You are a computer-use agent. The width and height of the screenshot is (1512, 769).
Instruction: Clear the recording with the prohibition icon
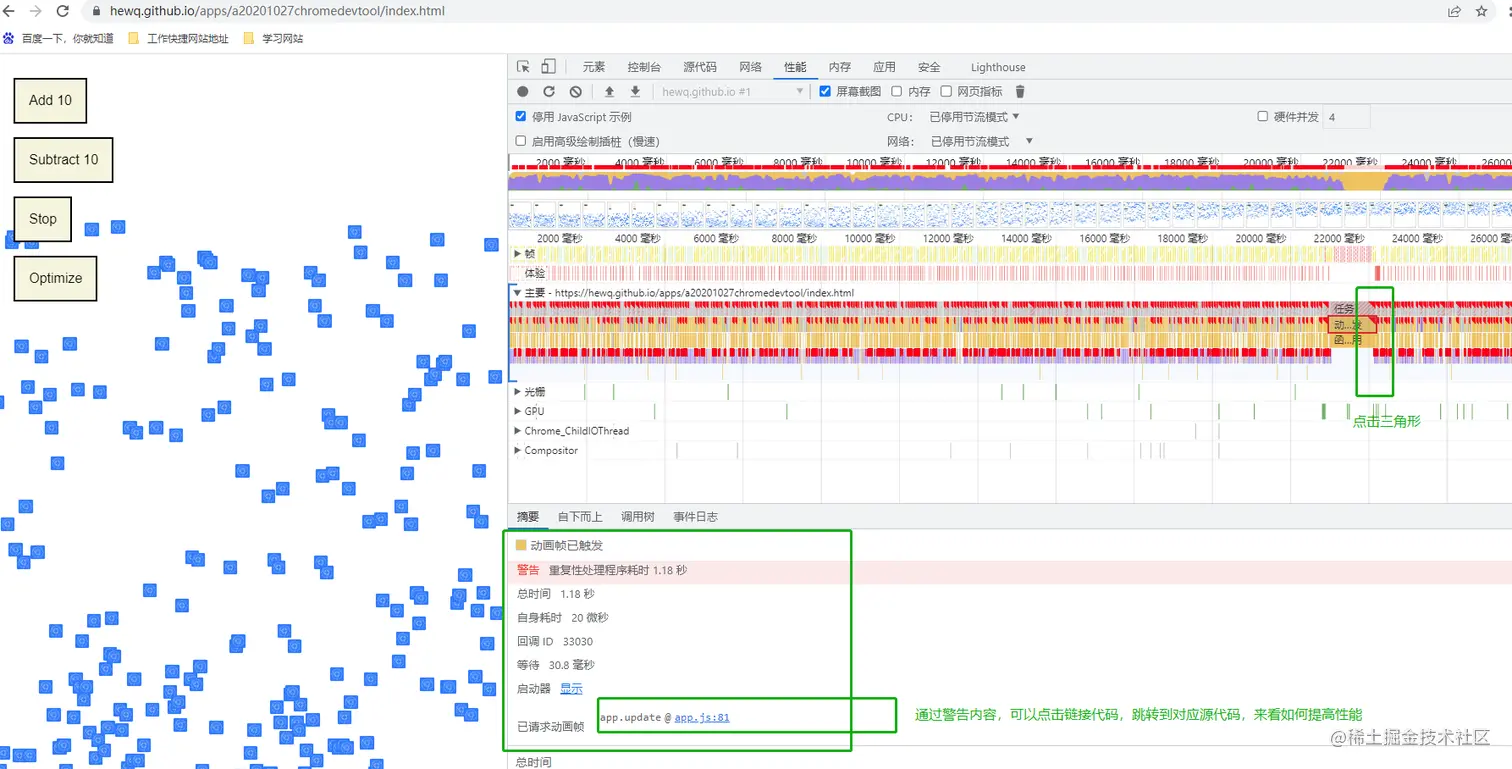[575, 92]
